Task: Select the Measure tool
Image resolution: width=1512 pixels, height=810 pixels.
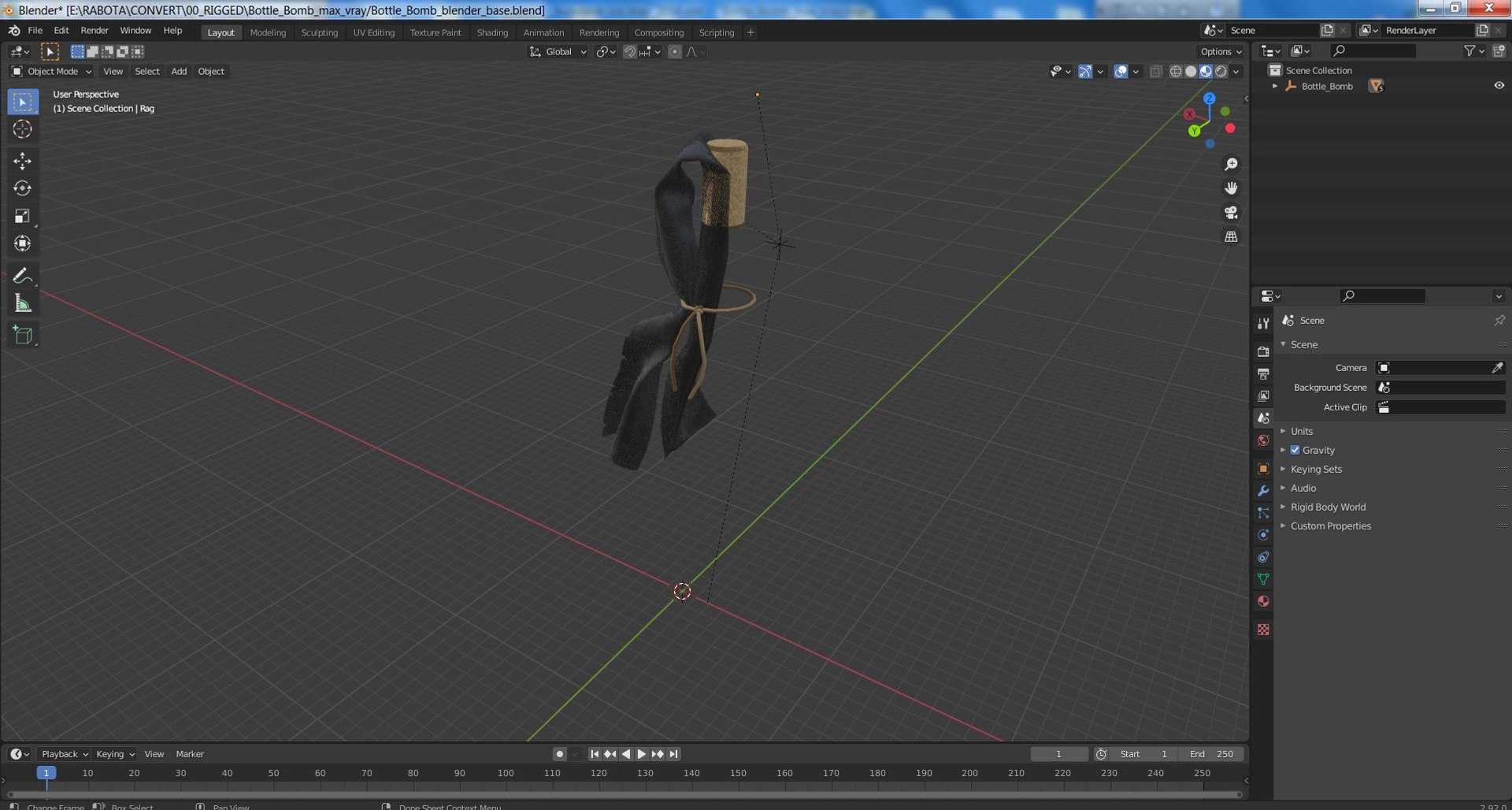Action: pos(22,303)
